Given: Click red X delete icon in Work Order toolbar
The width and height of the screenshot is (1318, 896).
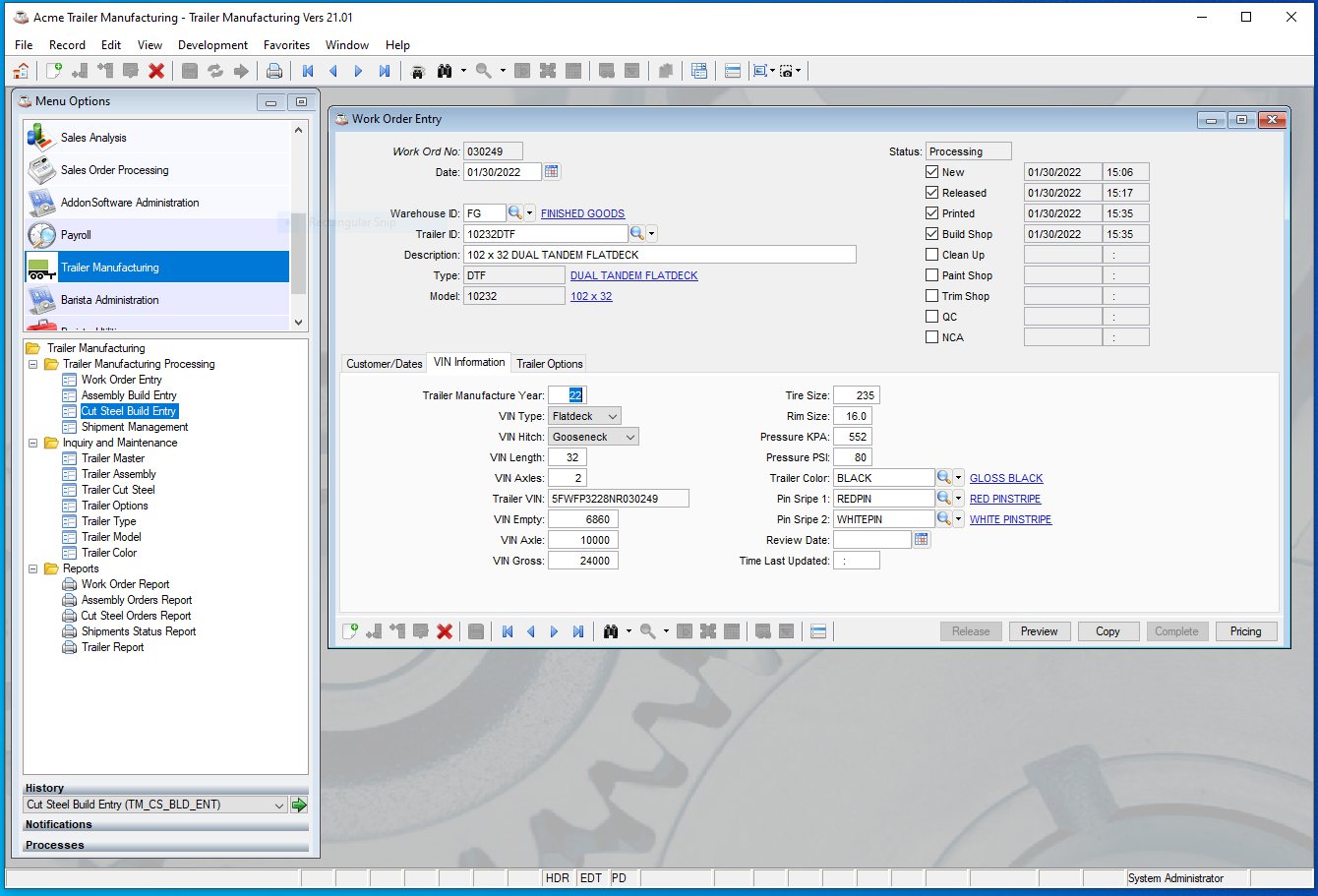Looking at the screenshot, I should tap(445, 631).
